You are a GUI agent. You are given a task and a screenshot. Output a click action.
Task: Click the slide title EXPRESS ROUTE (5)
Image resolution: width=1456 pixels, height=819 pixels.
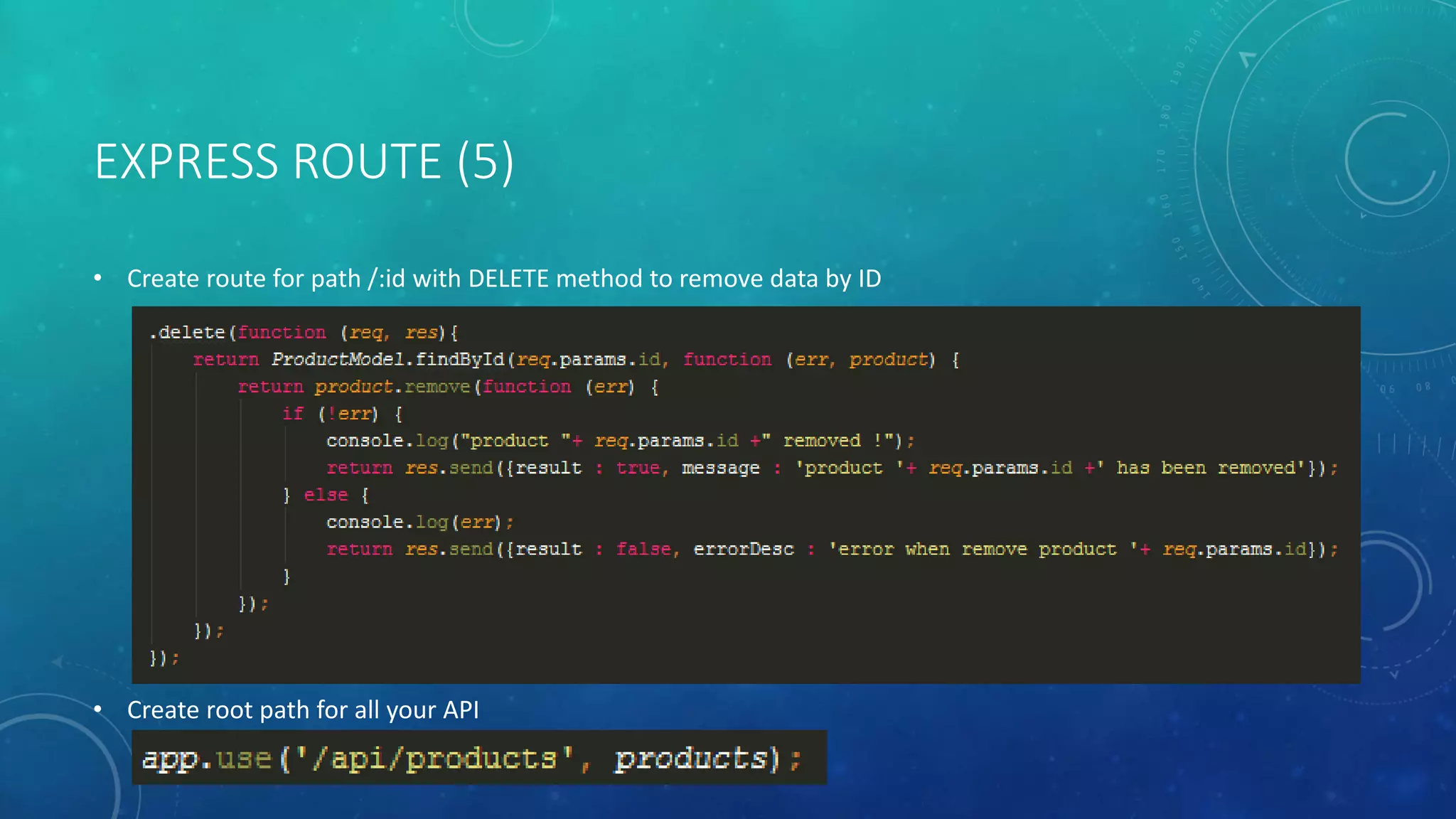(304, 161)
